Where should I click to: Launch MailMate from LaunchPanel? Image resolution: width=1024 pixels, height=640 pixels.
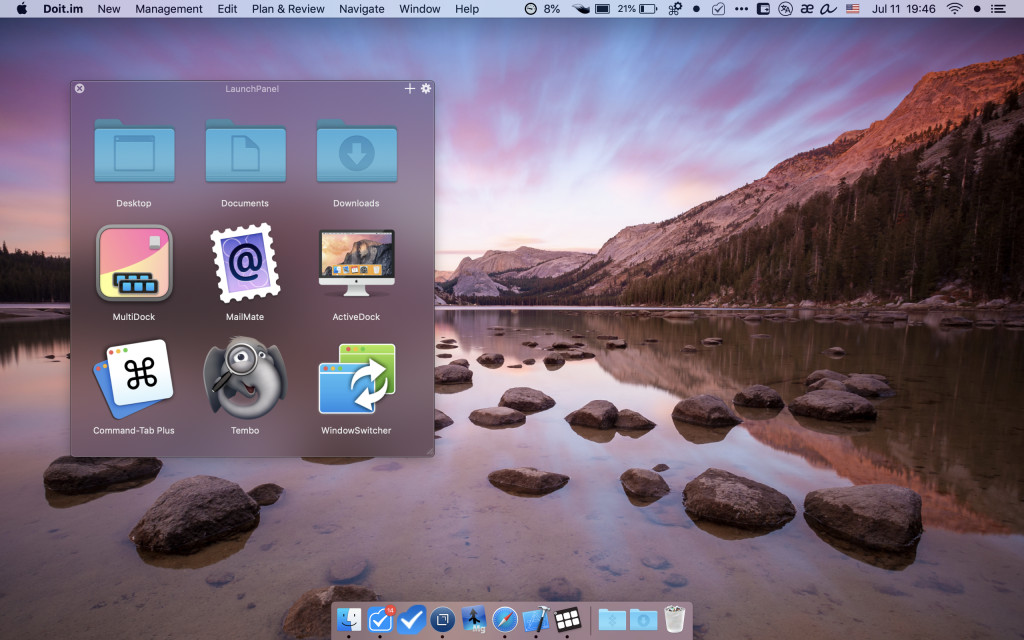(x=245, y=263)
